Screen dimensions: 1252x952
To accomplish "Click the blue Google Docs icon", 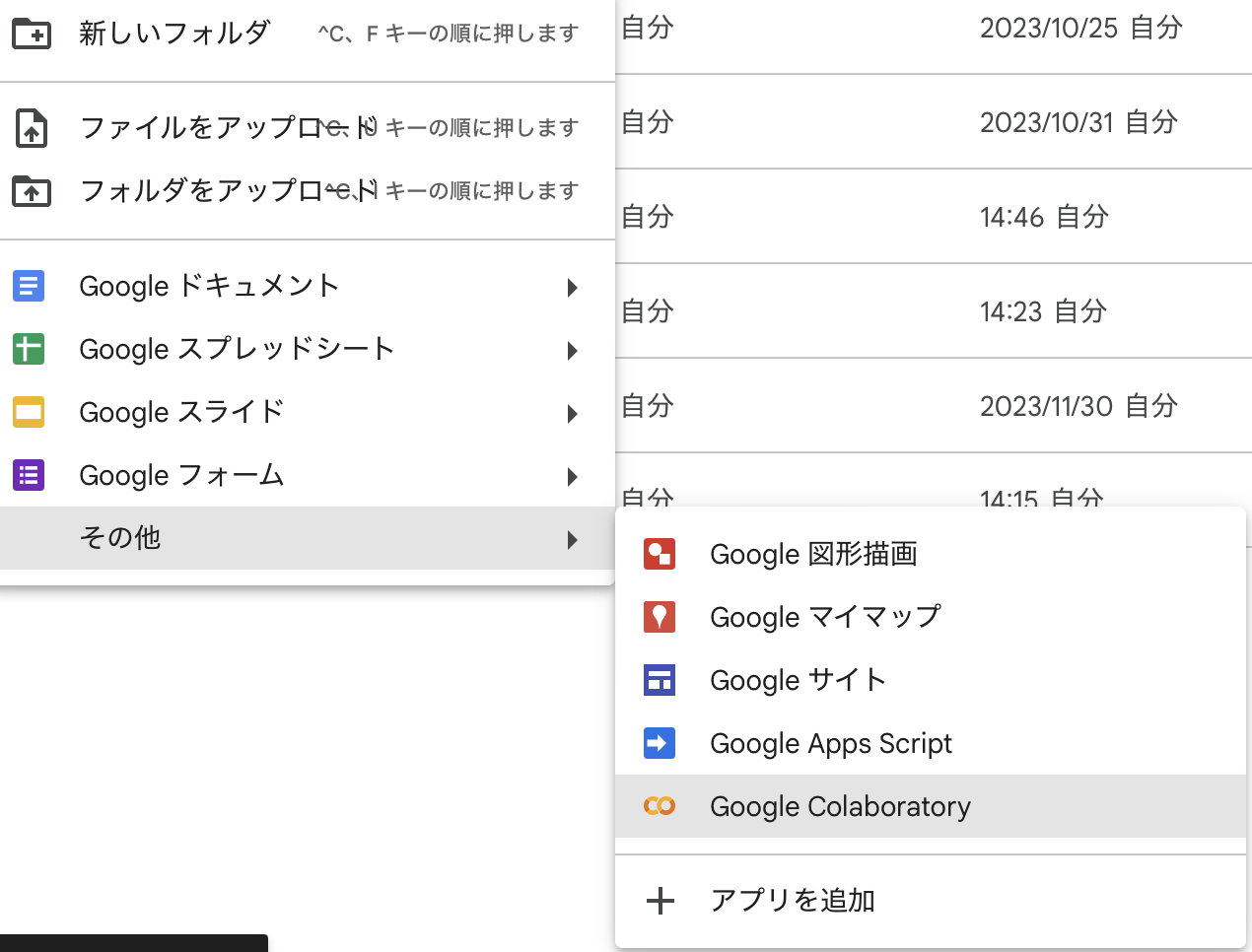I will tap(29, 286).
